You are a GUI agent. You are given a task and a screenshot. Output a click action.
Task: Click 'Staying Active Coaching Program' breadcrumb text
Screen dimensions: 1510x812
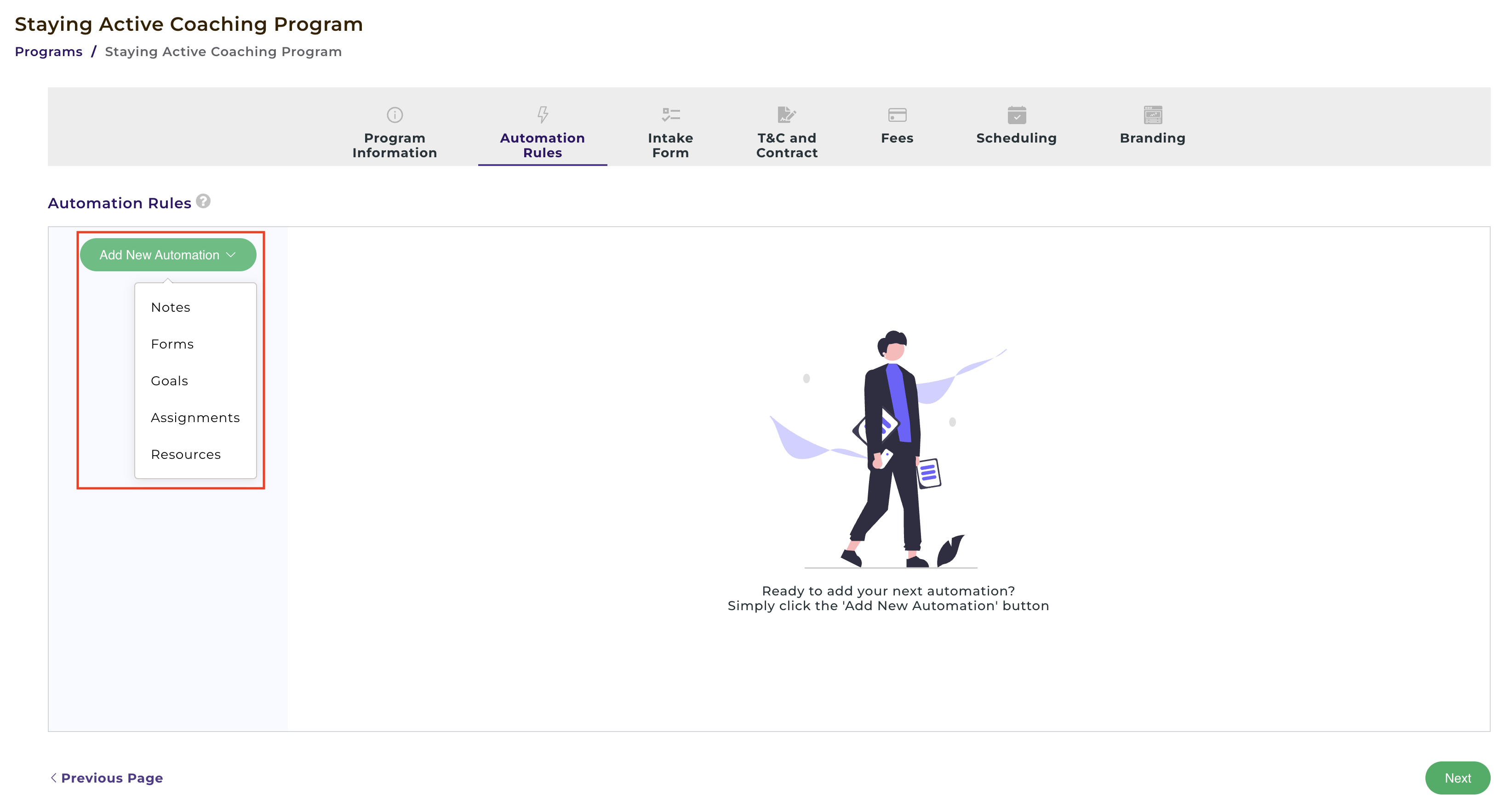point(223,51)
